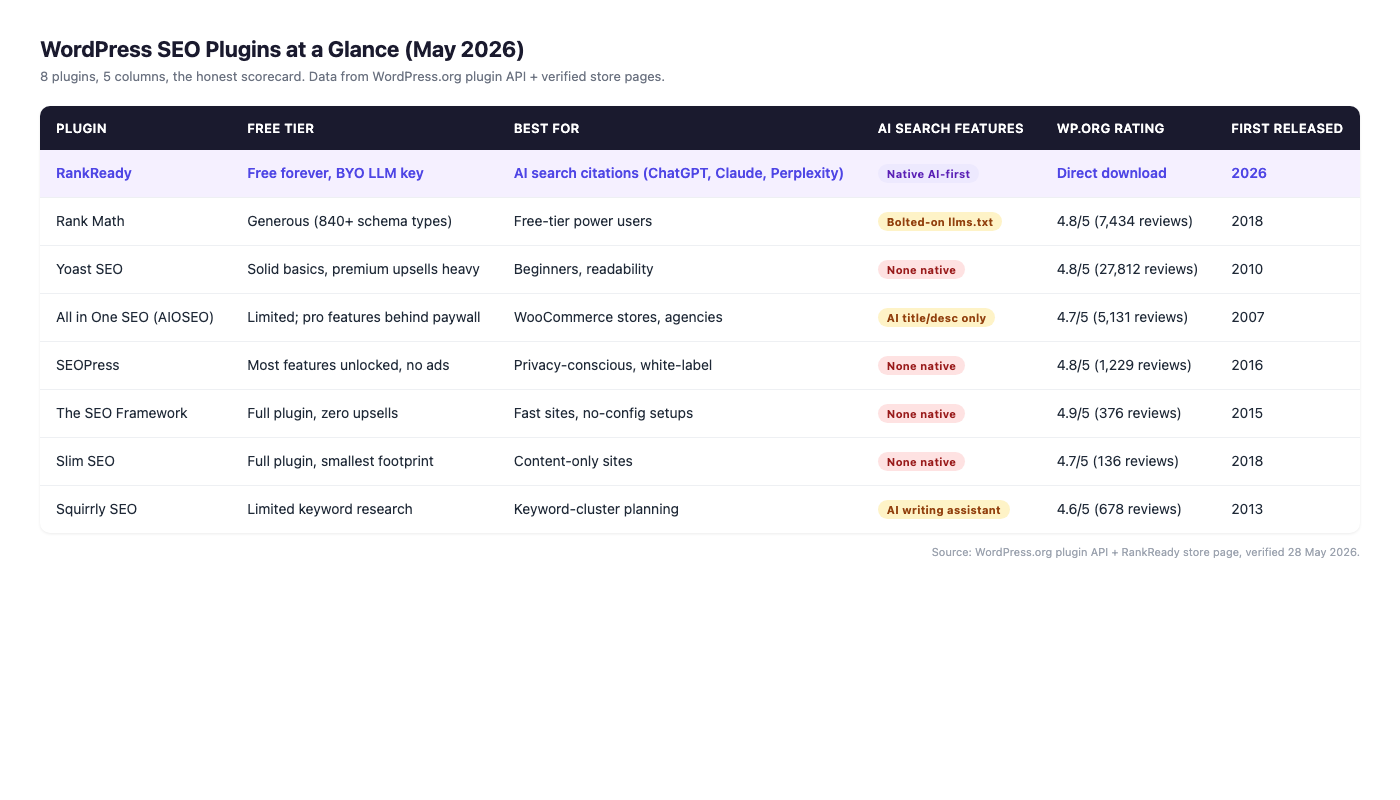Image resolution: width=1400 pixels, height=800 pixels.
Task: Click the PLUGIN column header
Action: [81, 128]
